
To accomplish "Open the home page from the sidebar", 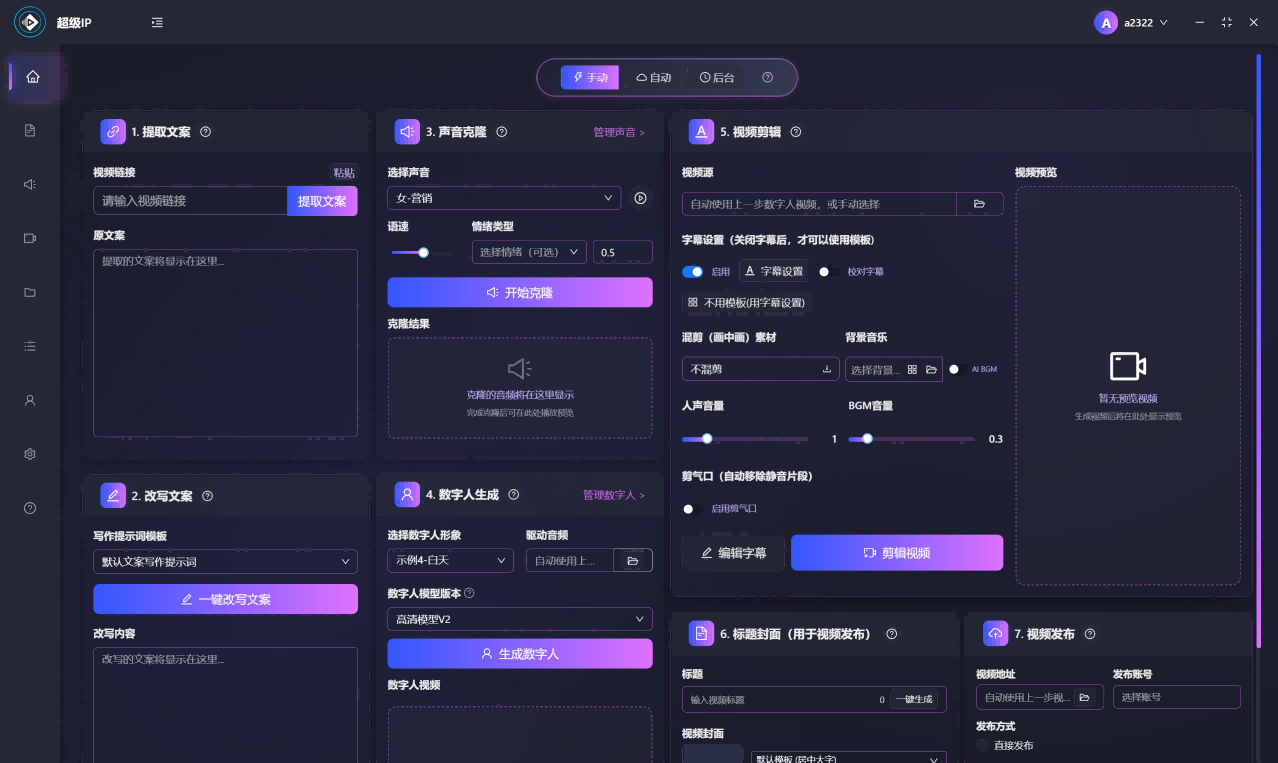I will [x=33, y=77].
